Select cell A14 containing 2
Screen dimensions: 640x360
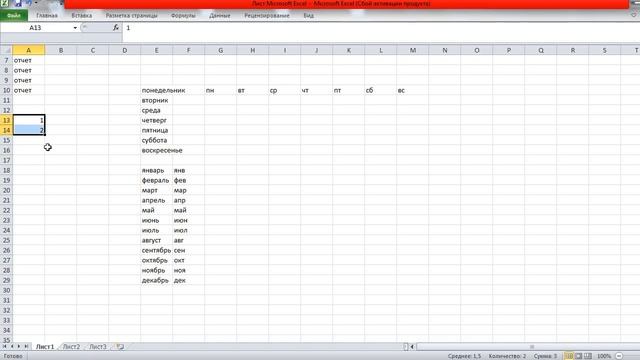pos(29,130)
